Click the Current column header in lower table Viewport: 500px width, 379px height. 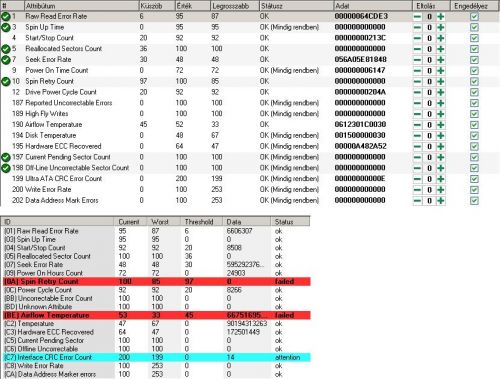pos(130,222)
